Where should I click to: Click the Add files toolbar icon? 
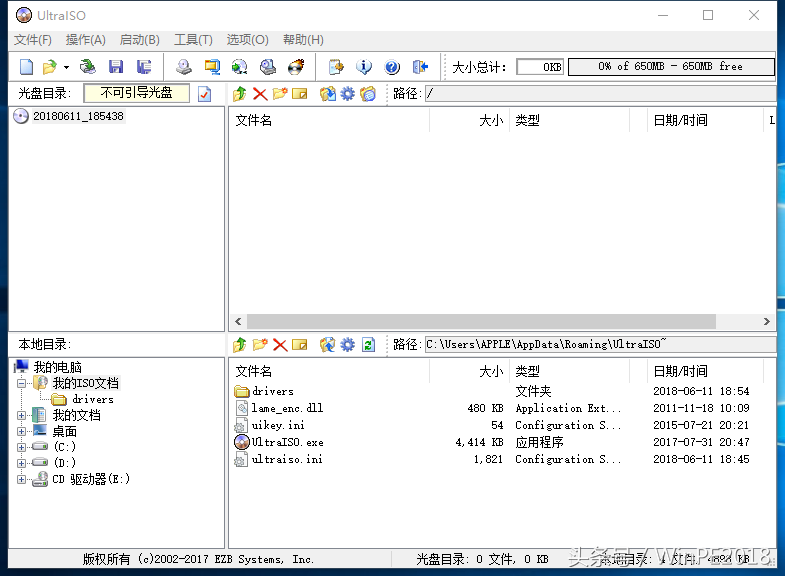[x=336, y=67]
